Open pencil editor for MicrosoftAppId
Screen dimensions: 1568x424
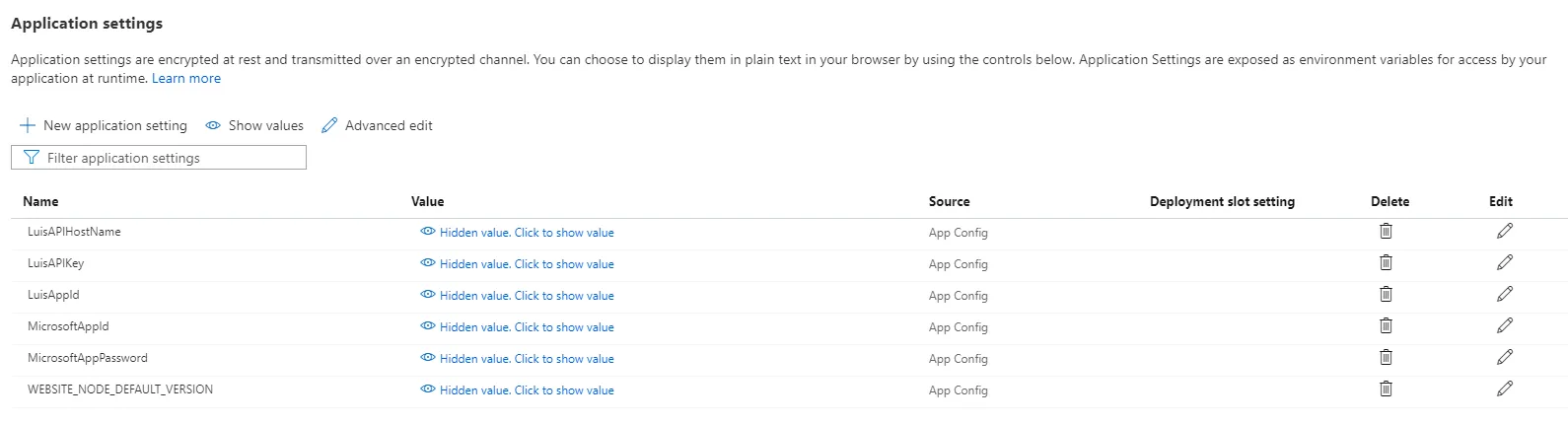tap(1505, 326)
